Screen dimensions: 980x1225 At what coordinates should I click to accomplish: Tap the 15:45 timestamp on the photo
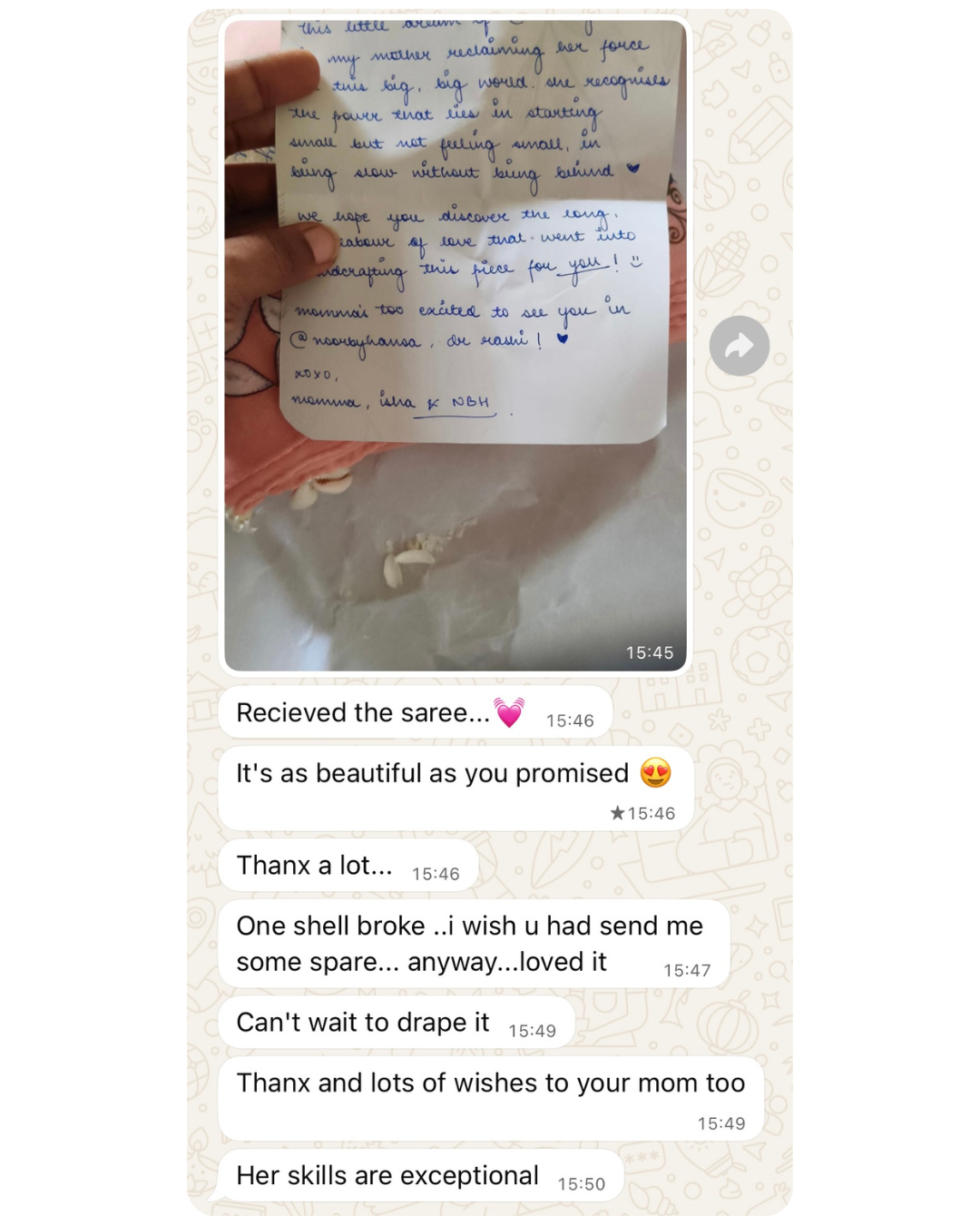pos(650,652)
